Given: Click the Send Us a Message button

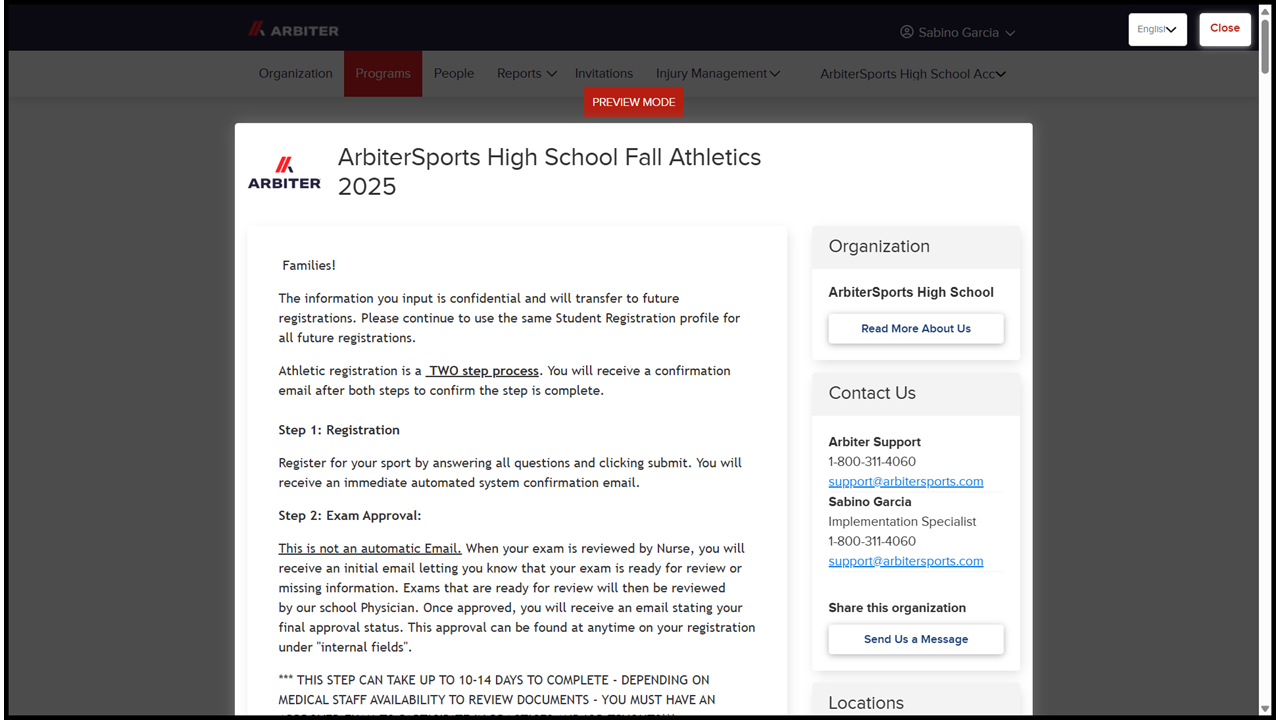Looking at the screenshot, I should pyautogui.click(x=916, y=639).
